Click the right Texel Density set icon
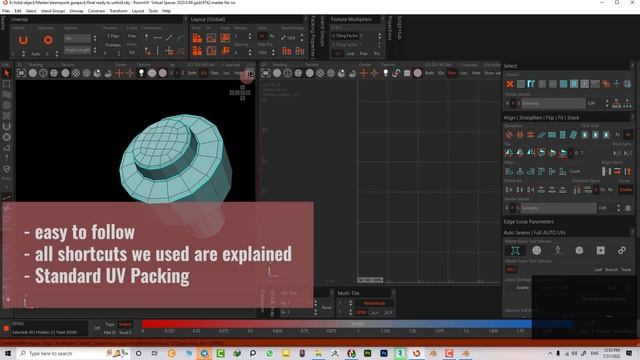This screenshot has width=640, height=360. pyautogui.click(x=300, y=51)
